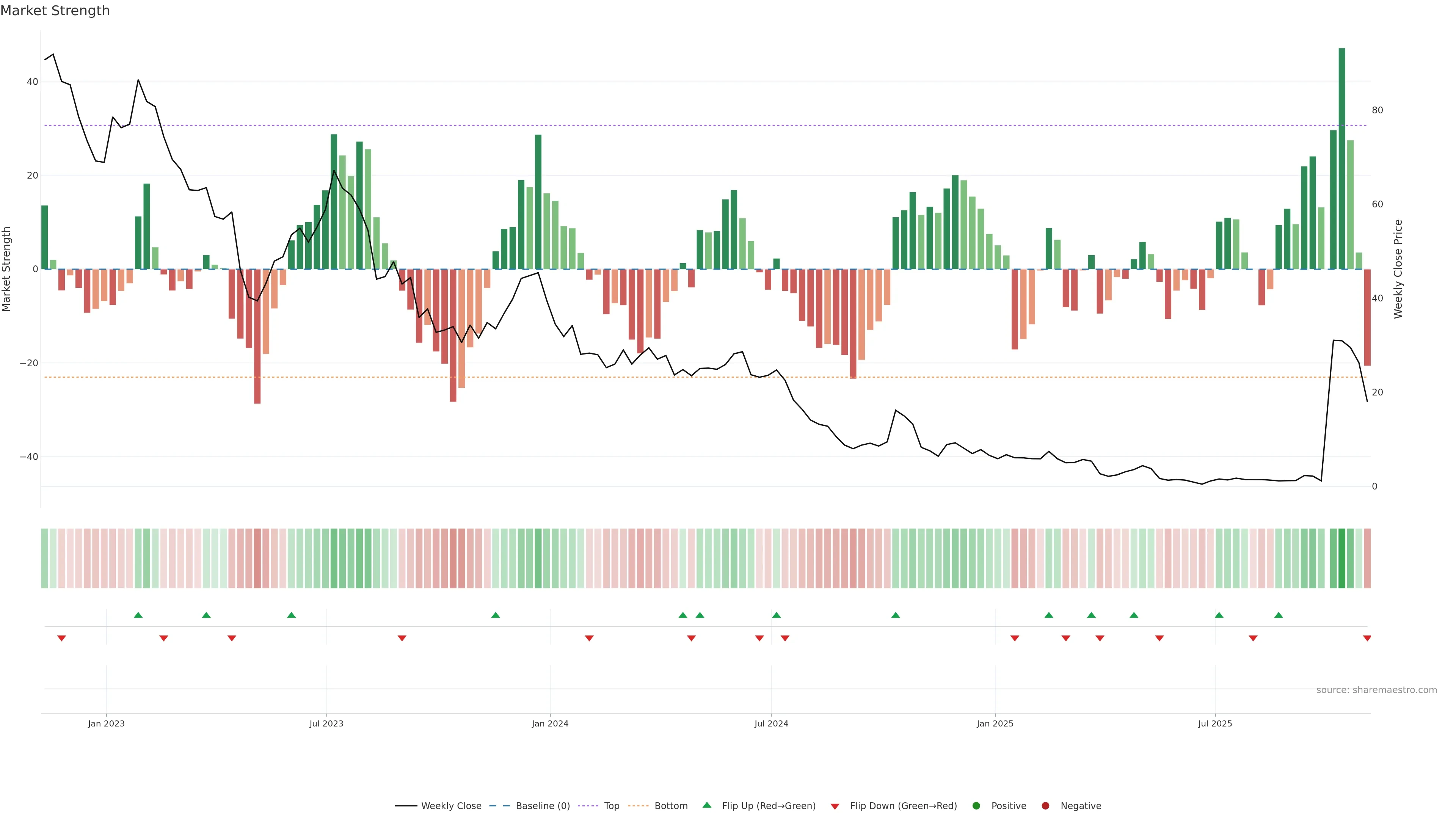Click the Market Strength chart title
This screenshot has height=819, width=1456.
55,11
